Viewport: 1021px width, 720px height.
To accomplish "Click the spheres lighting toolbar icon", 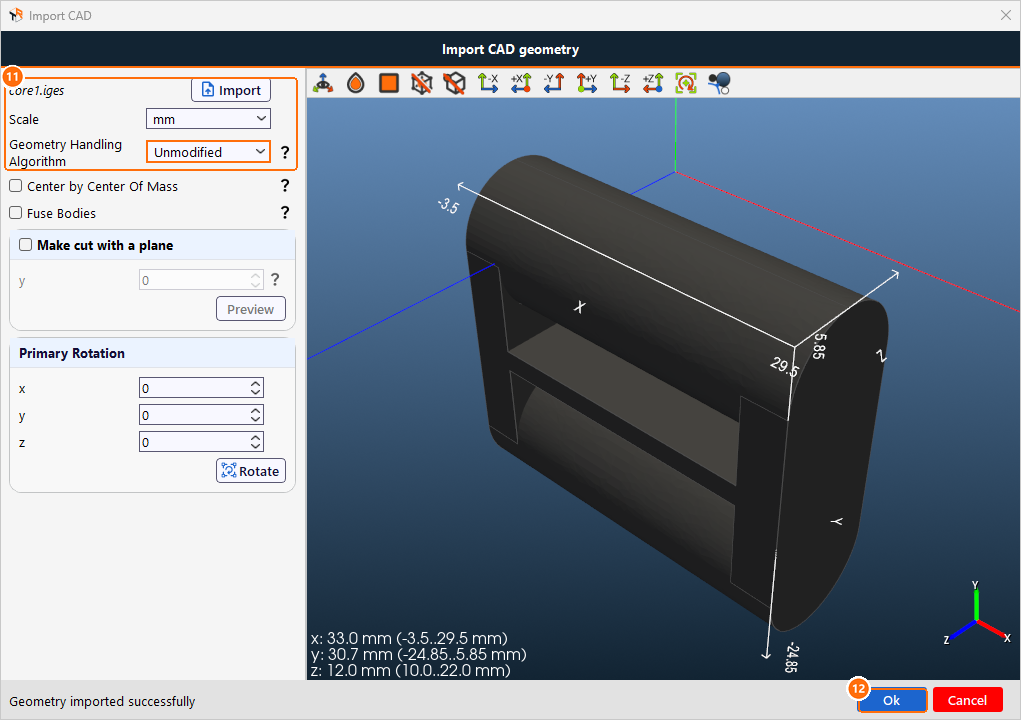I will tap(719, 83).
